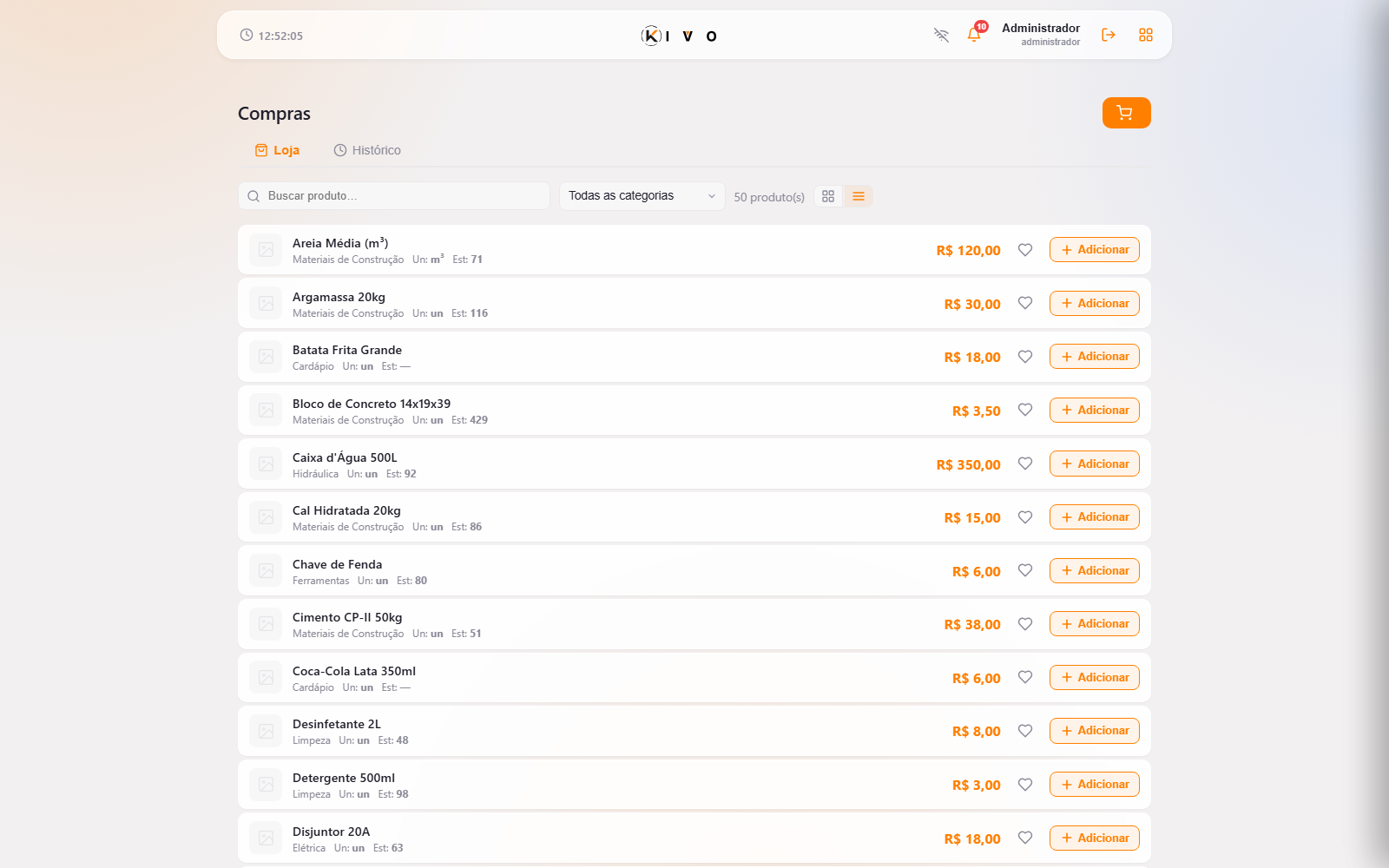Viewport: 1389px width, 868px height.
Task: Click the Desinfetante 2L product name
Action: pyautogui.click(x=337, y=724)
